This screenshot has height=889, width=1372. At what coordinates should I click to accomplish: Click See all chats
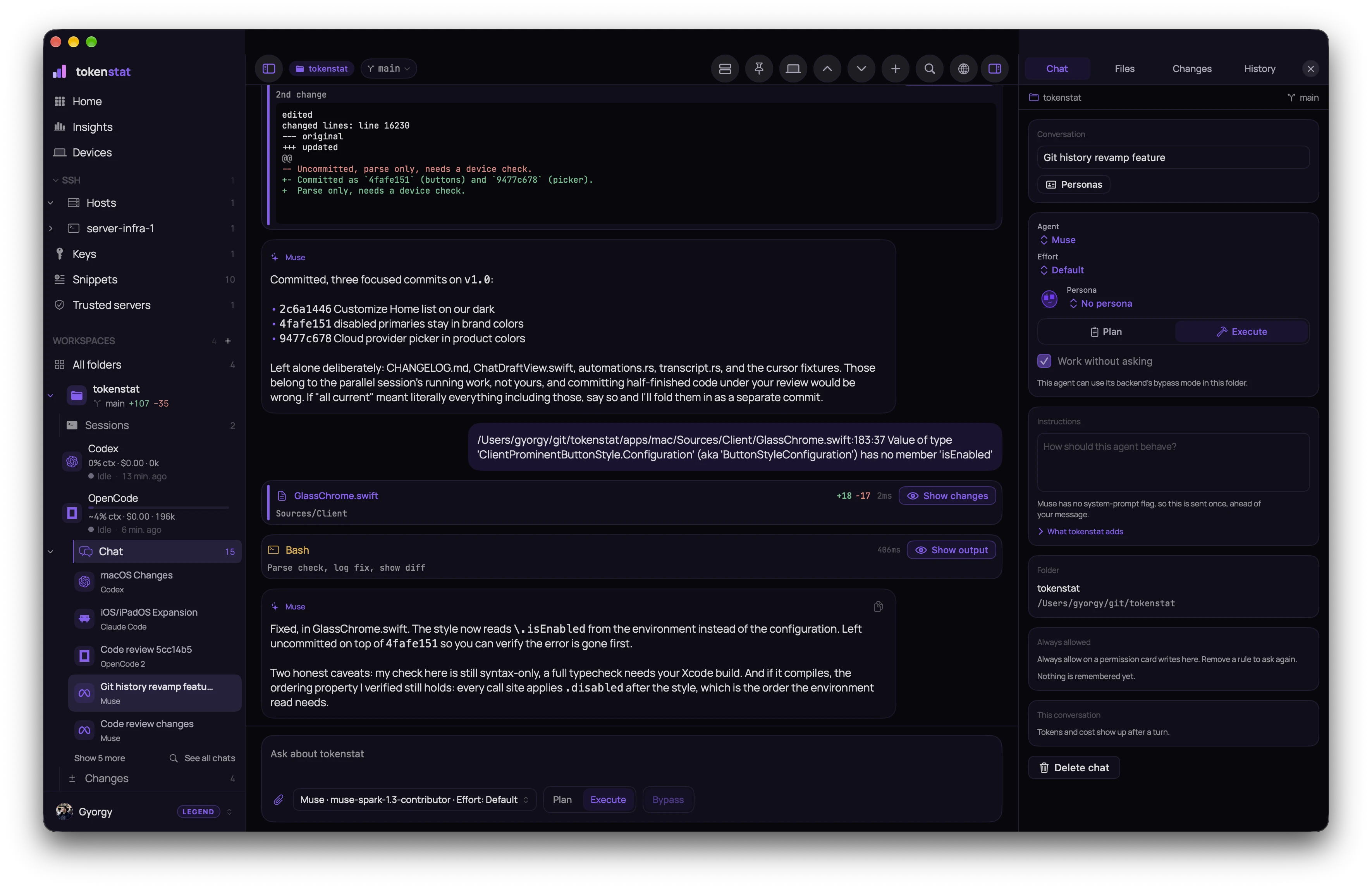click(x=202, y=758)
